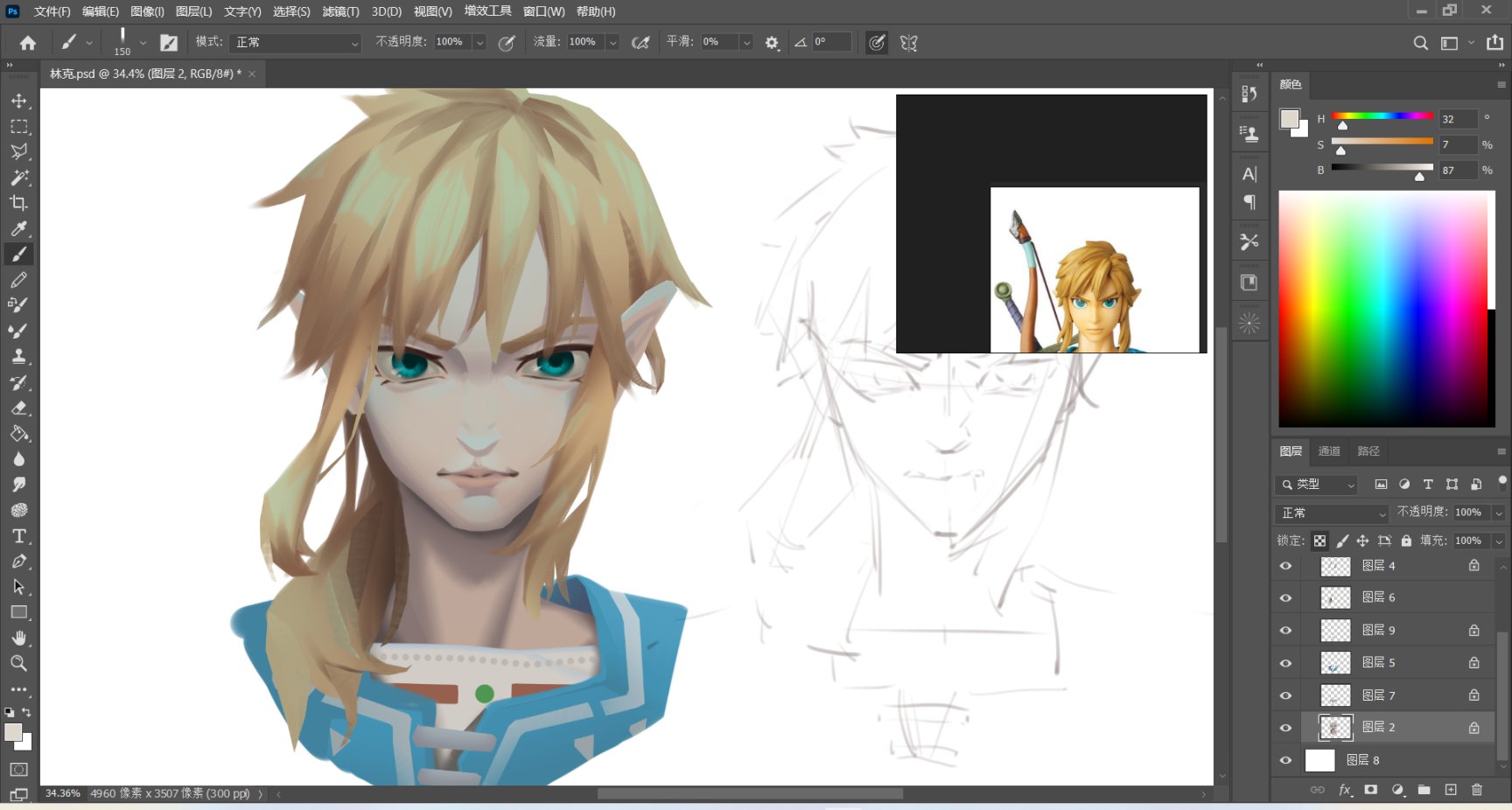Click the brush angle input field

point(830,42)
